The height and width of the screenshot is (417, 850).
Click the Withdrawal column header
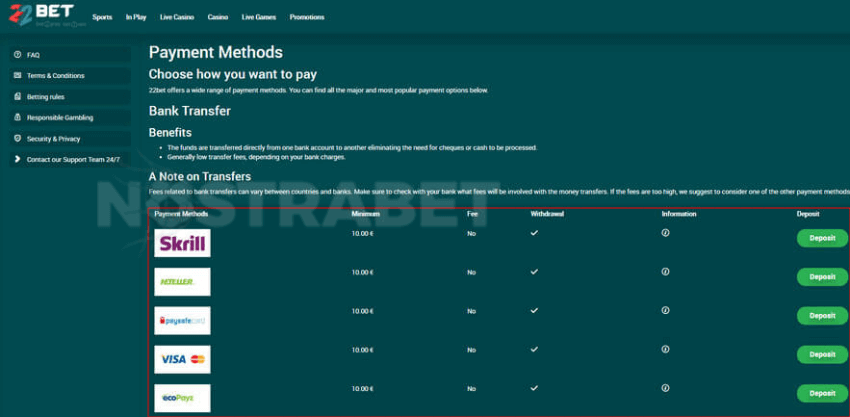(x=548, y=214)
